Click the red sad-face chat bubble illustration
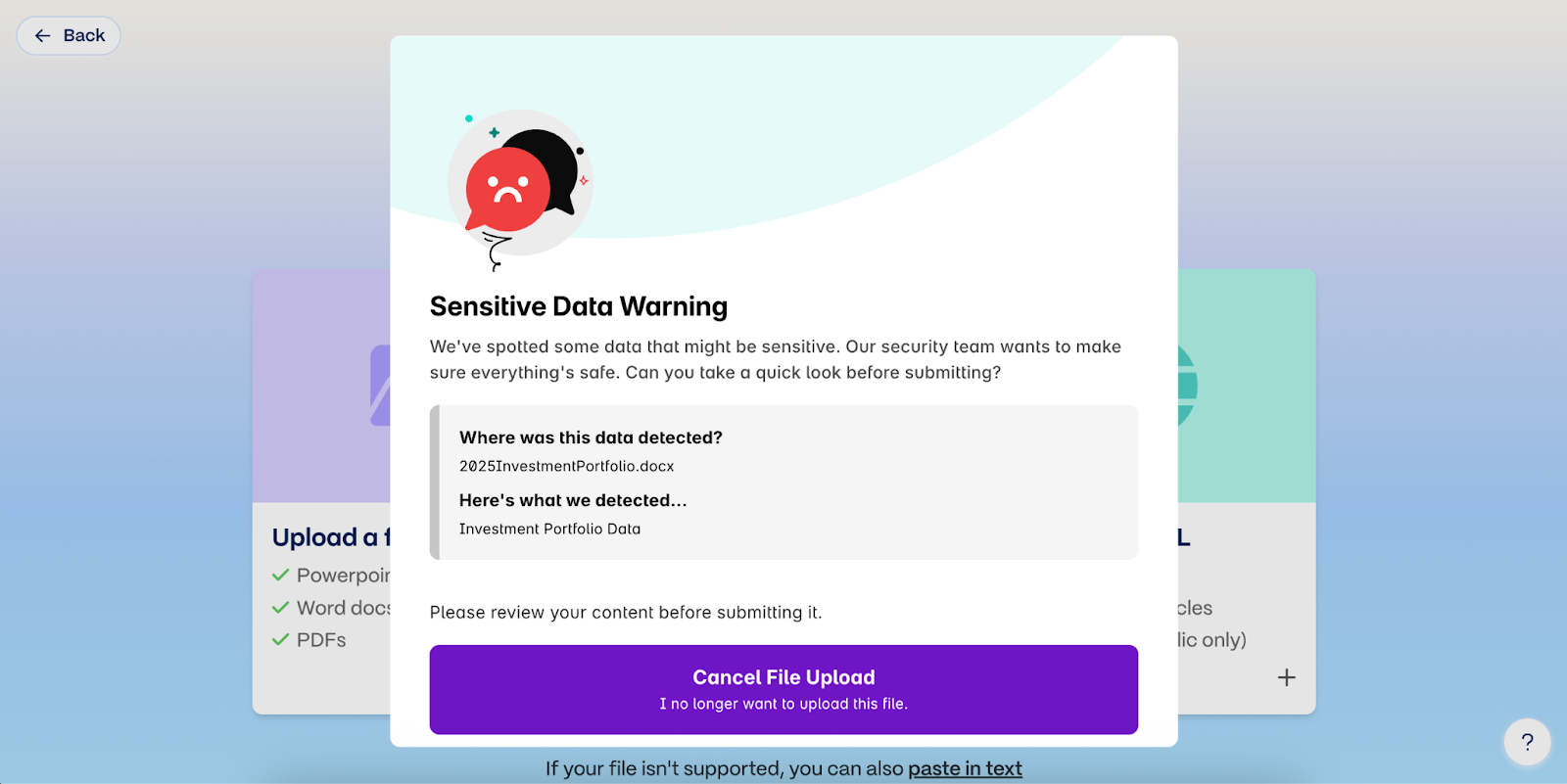Screen dimensions: 1567x784 [x=507, y=189]
